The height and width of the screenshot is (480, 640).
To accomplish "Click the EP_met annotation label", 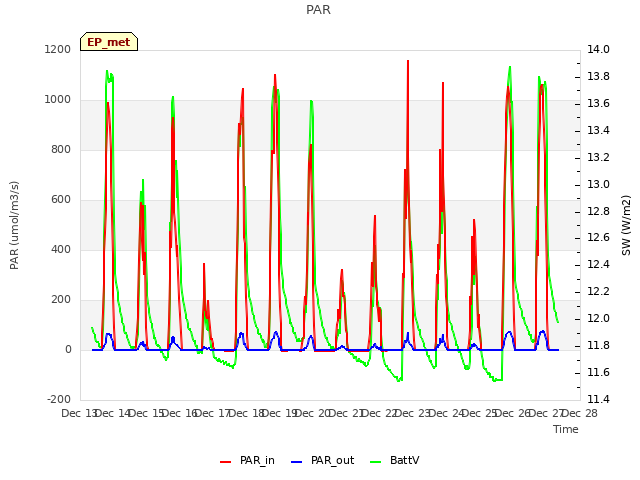I will pyautogui.click(x=109, y=42).
